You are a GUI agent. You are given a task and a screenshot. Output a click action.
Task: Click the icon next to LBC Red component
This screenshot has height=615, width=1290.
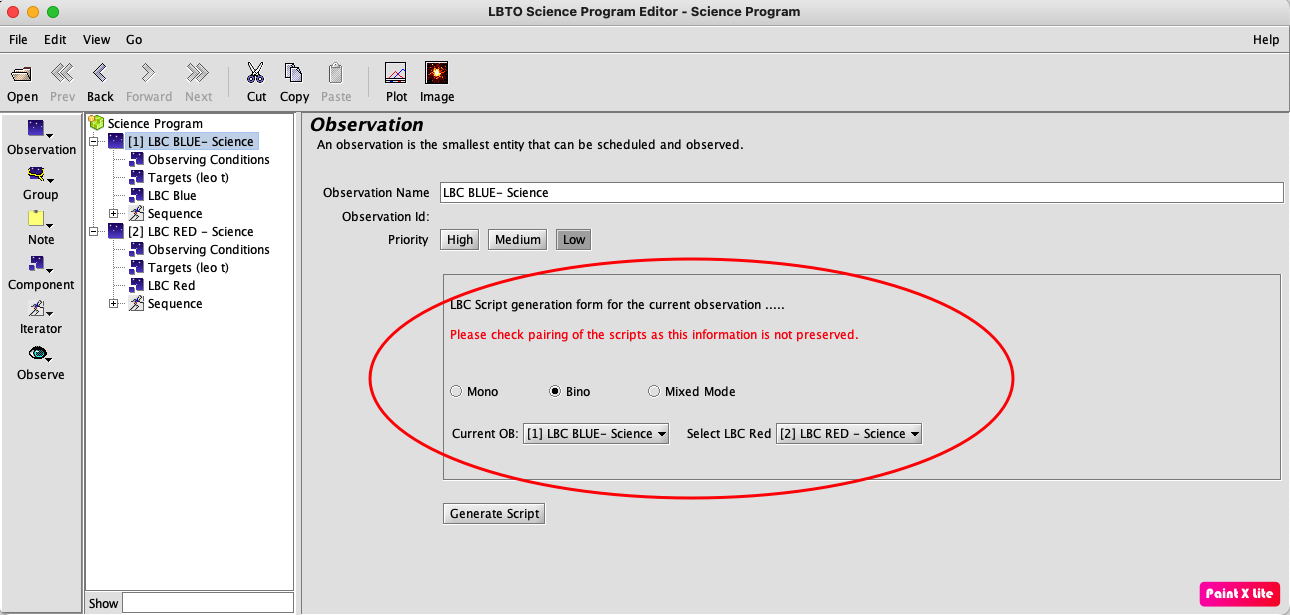136,285
